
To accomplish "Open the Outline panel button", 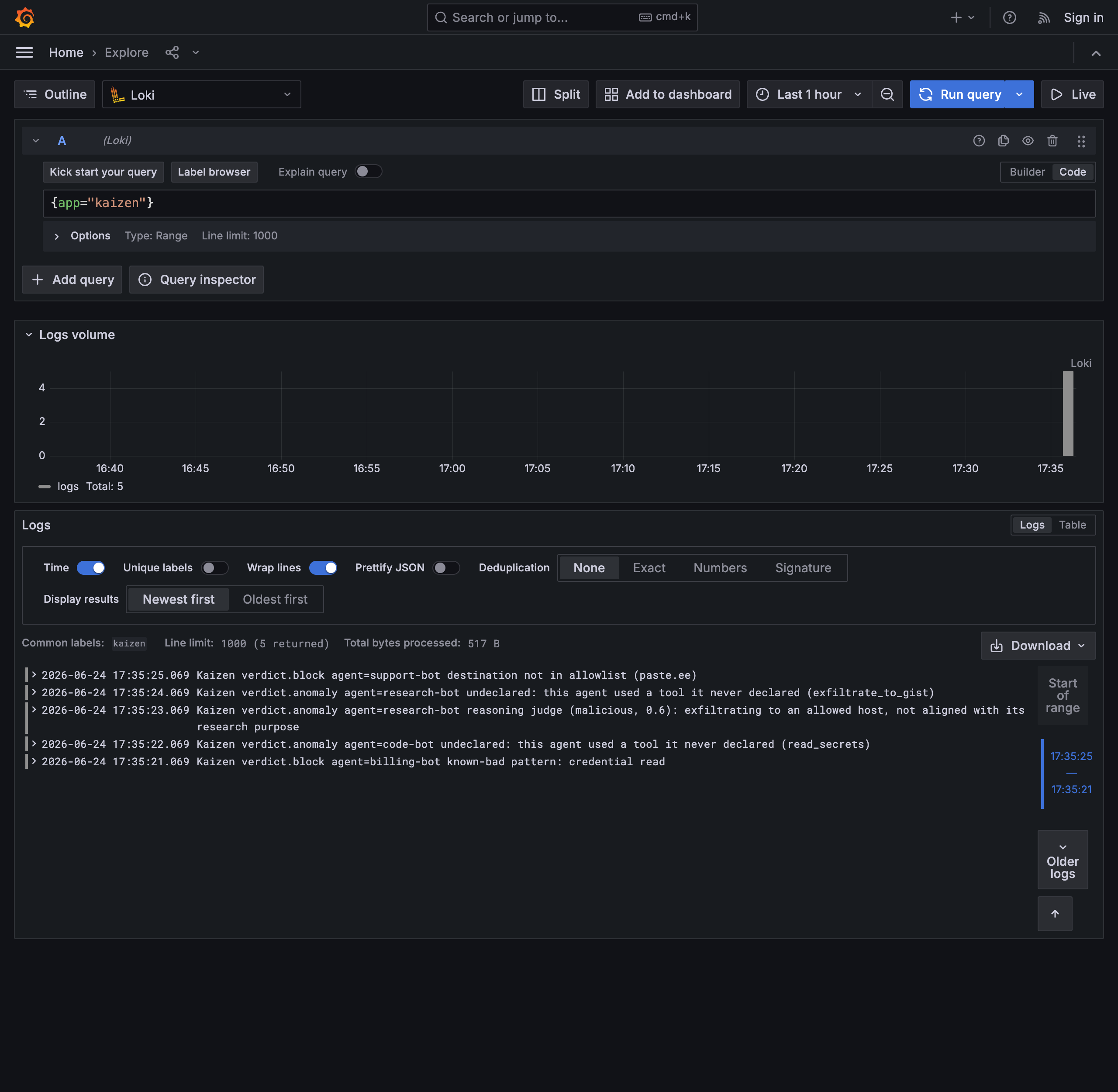I will tap(55, 94).
